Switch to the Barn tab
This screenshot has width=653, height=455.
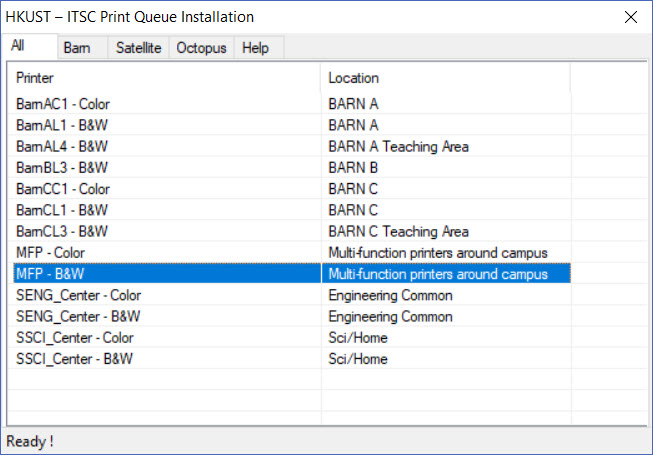click(x=77, y=48)
